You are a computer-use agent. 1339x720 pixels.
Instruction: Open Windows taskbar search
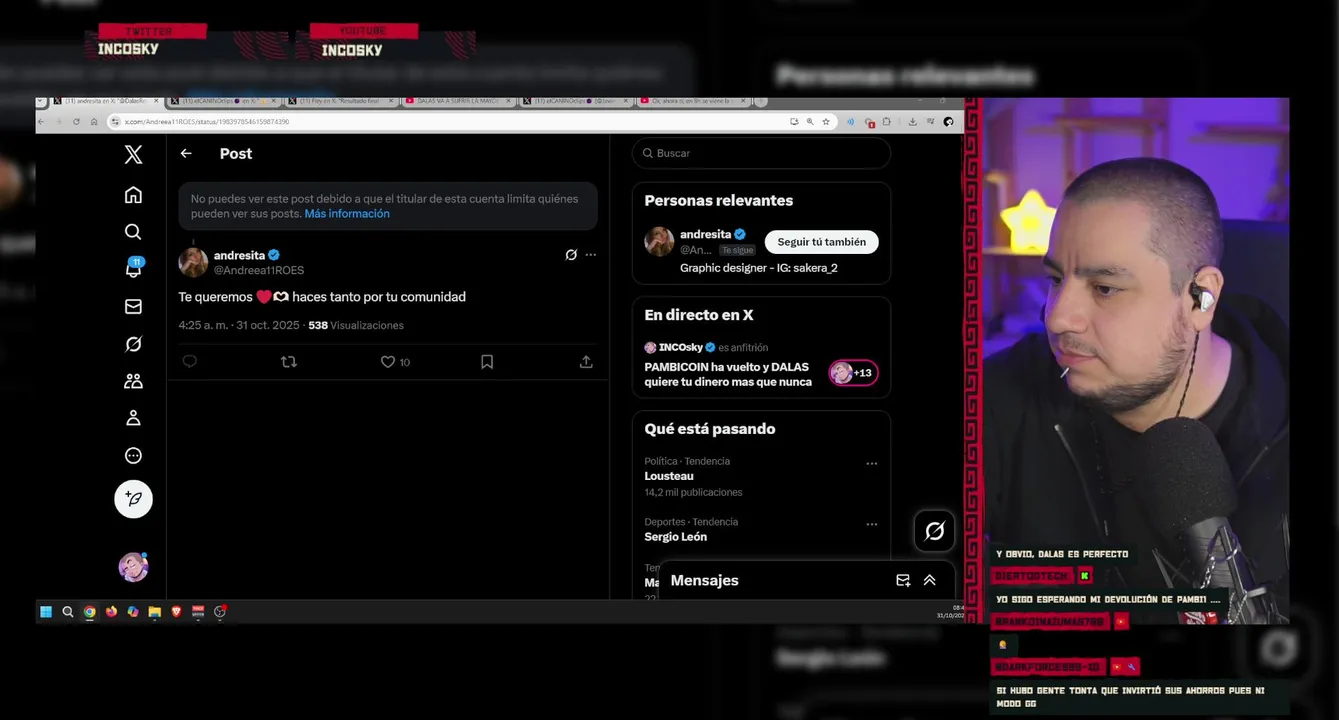68,612
